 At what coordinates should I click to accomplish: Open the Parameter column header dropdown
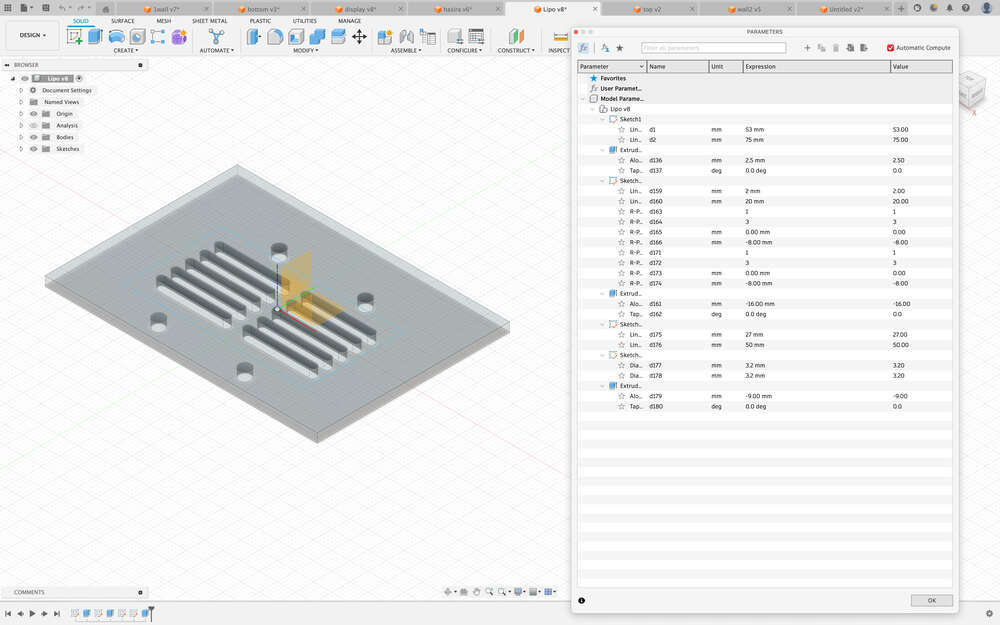641,66
